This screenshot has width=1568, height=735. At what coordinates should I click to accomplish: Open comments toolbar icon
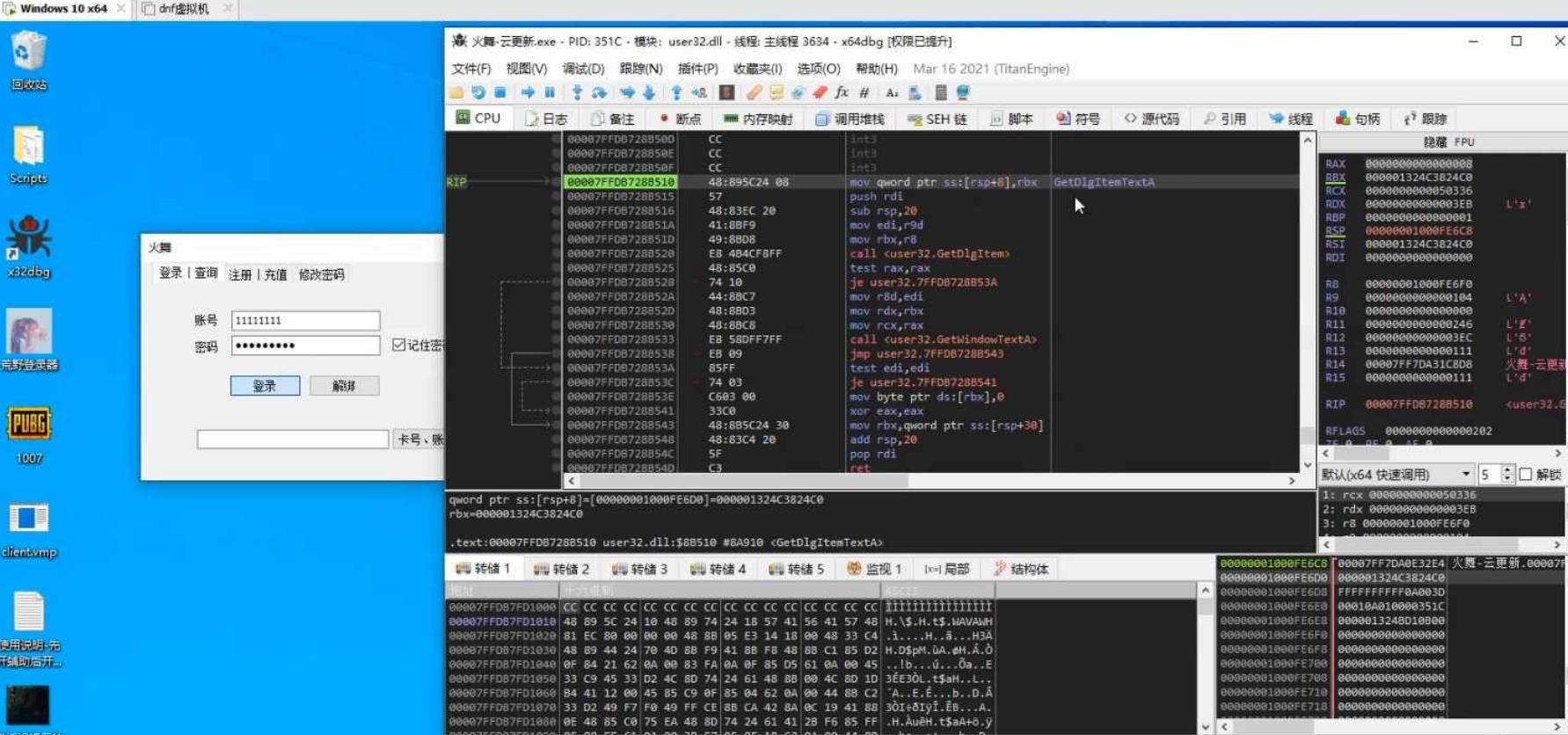(x=777, y=92)
